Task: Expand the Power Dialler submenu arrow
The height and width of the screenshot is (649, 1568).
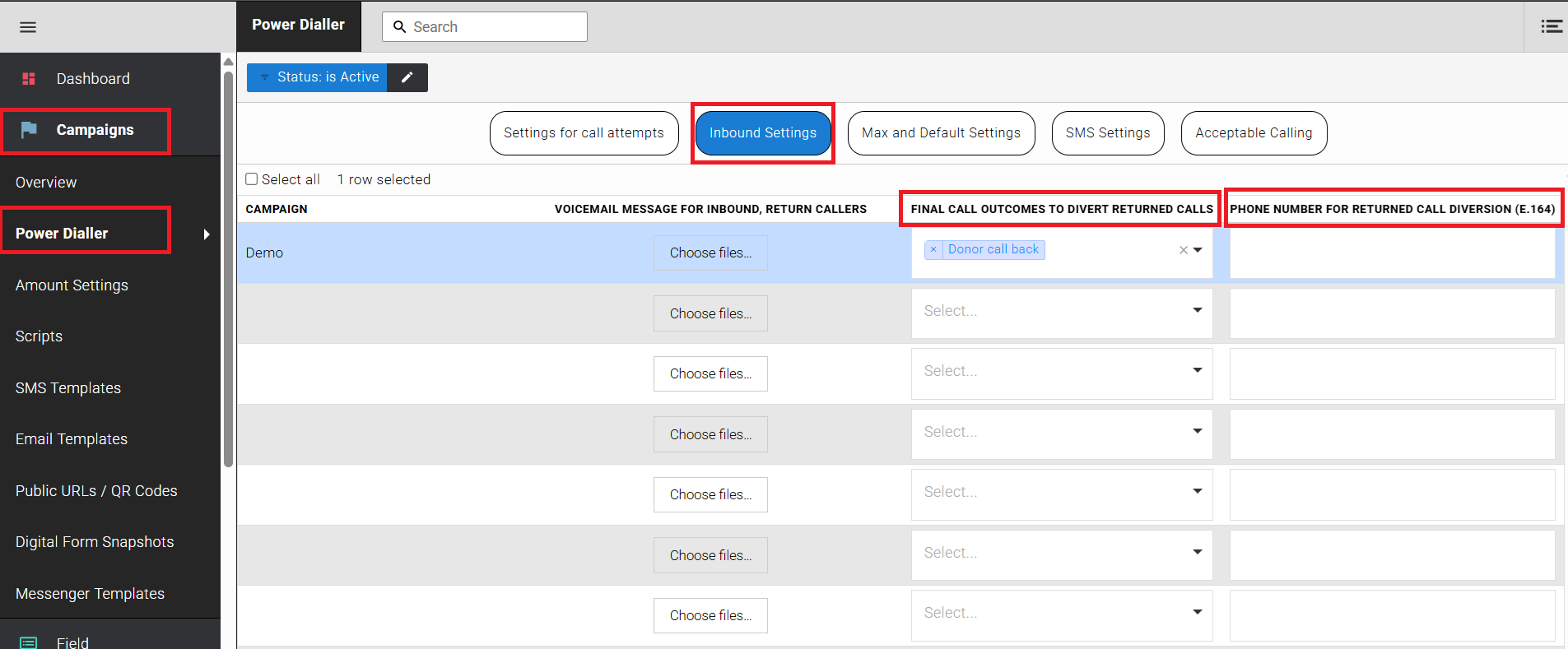Action: pos(207,234)
